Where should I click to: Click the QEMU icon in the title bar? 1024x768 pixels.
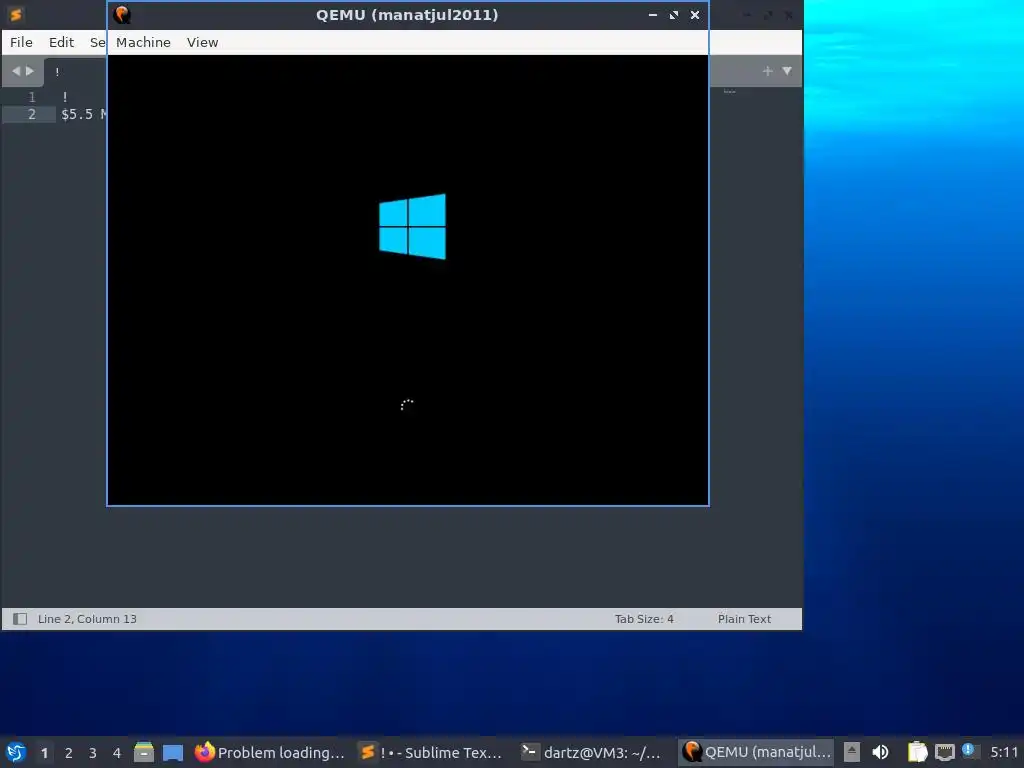[121, 14]
